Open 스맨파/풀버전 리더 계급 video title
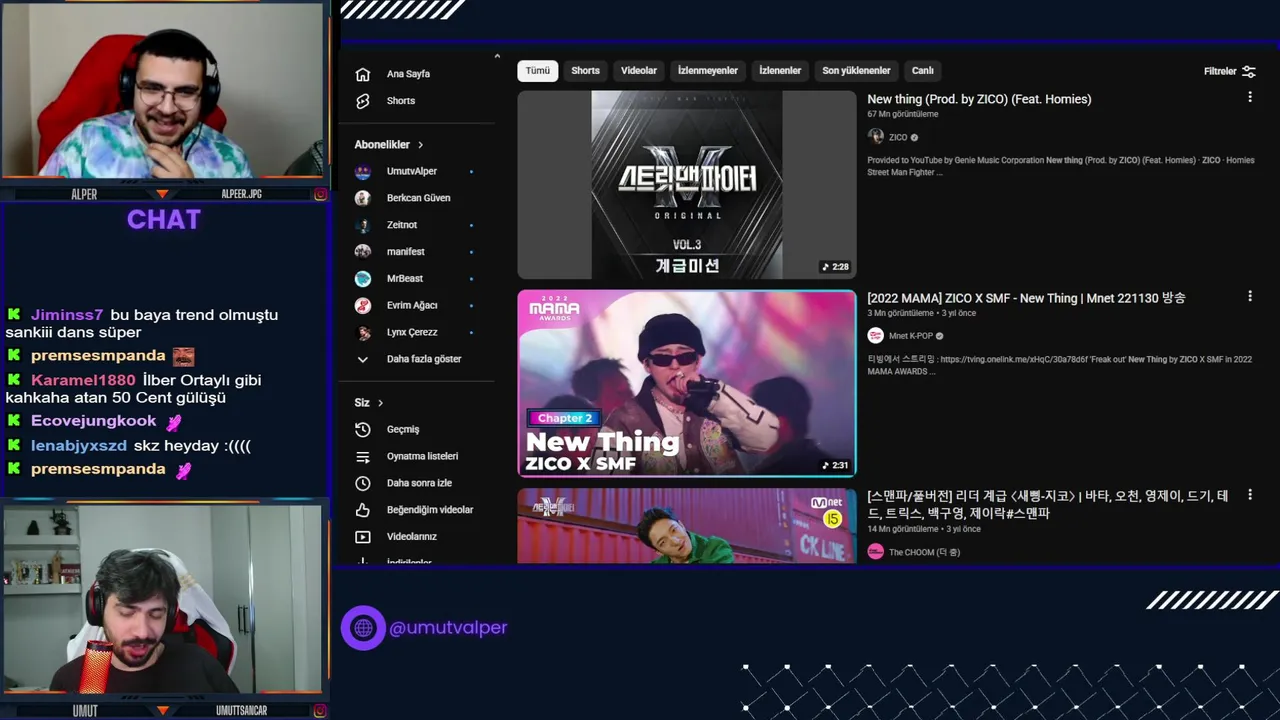 [1048, 504]
